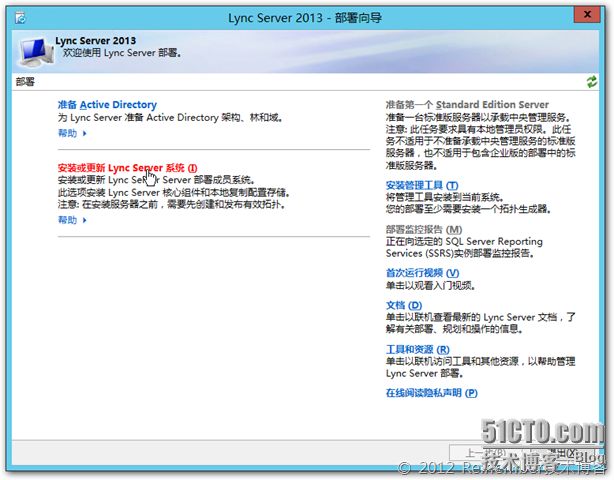Click the 部署 section header label
This screenshot has width=614, height=480.
25,82
